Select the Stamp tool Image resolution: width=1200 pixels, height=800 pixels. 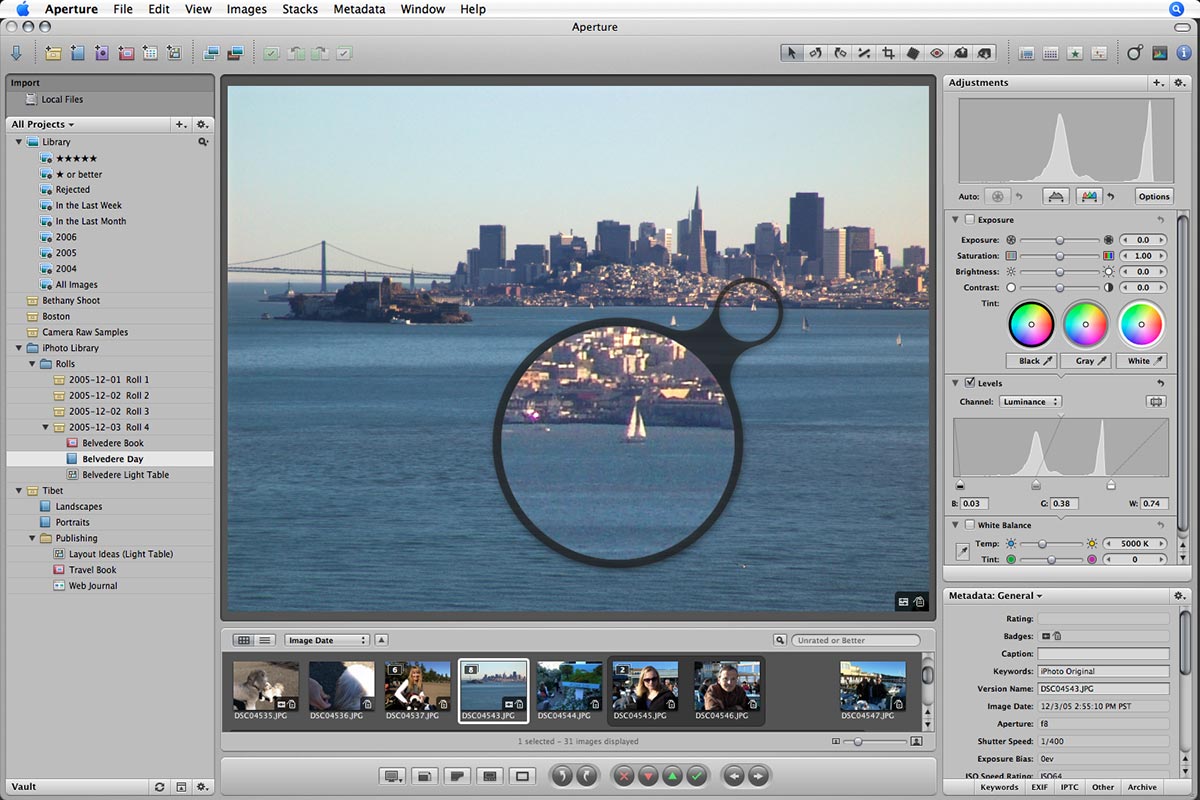click(x=985, y=53)
